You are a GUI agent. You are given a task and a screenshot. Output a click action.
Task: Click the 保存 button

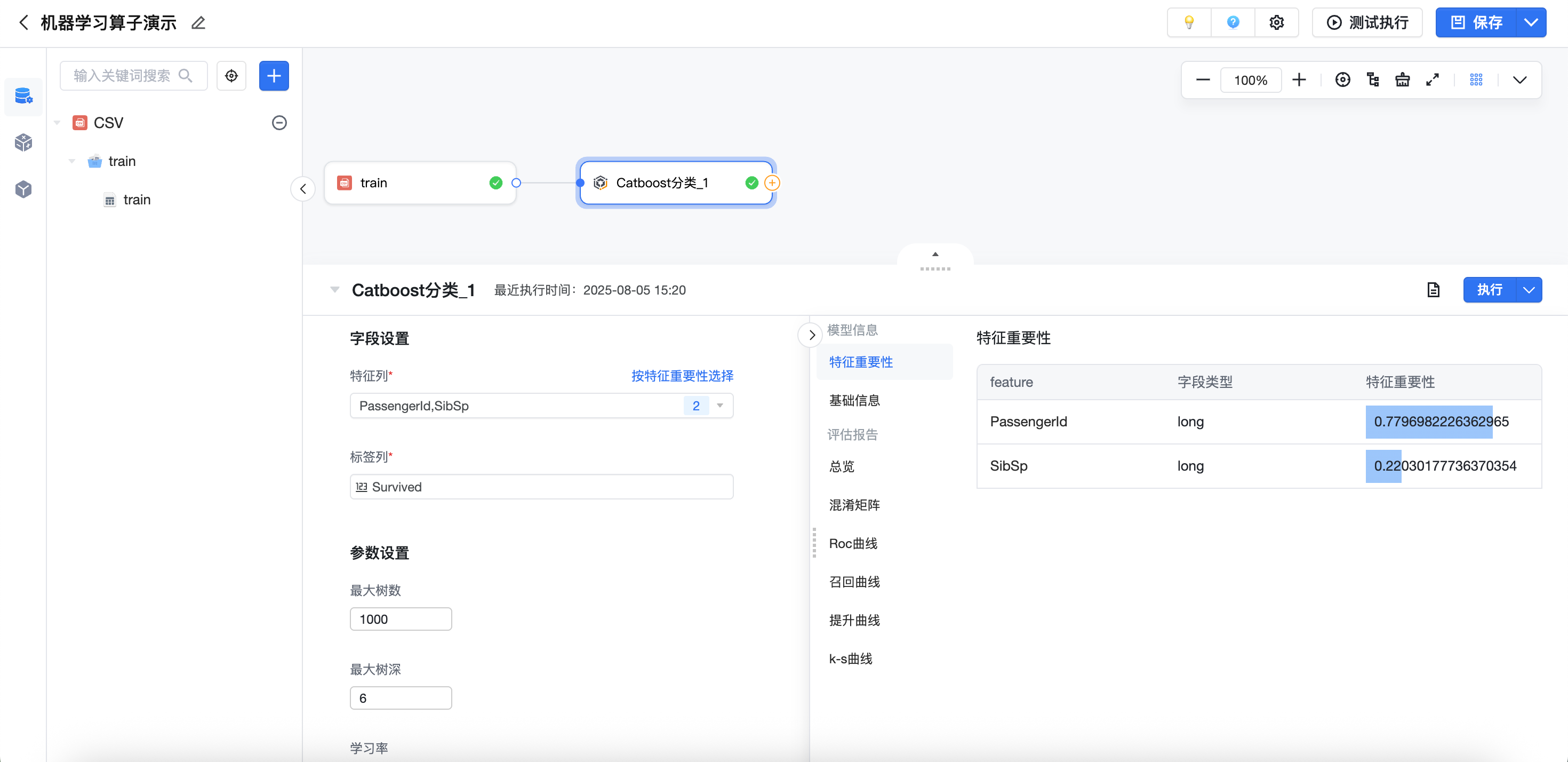[1476, 22]
